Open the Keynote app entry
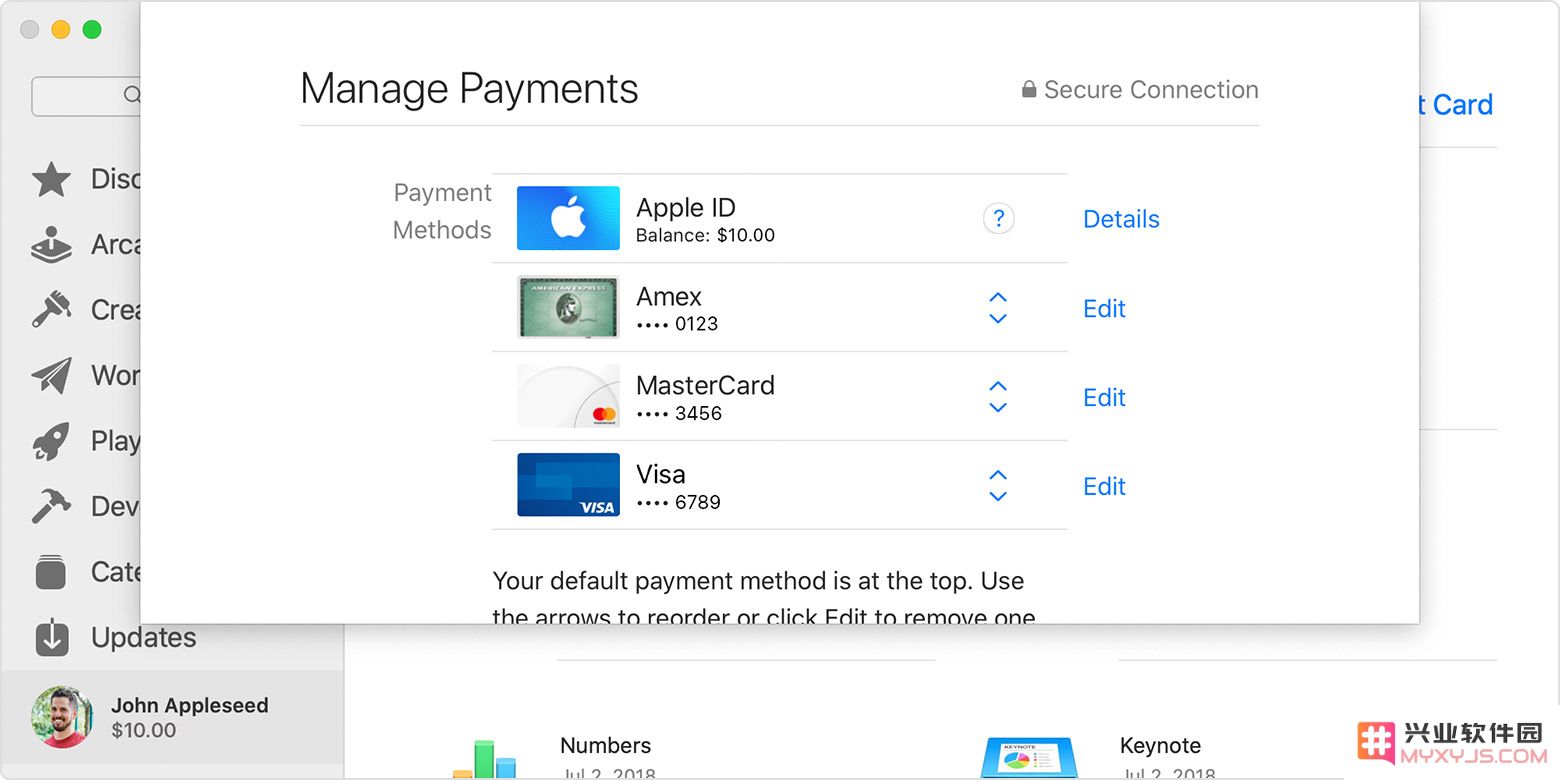1560x780 pixels. click(x=1160, y=746)
